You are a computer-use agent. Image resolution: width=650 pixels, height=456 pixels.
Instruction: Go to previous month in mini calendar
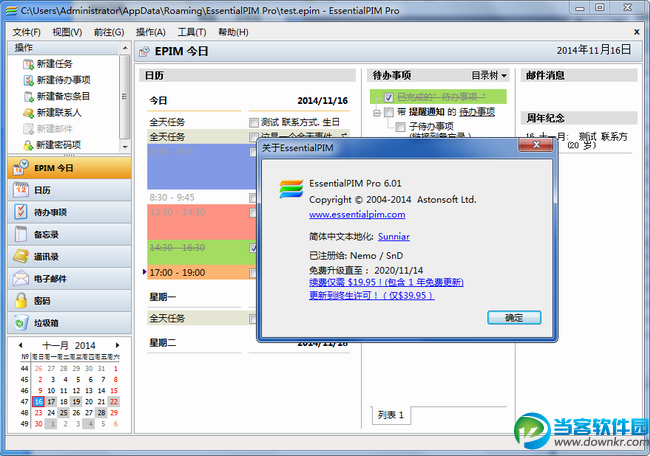tap(20, 345)
